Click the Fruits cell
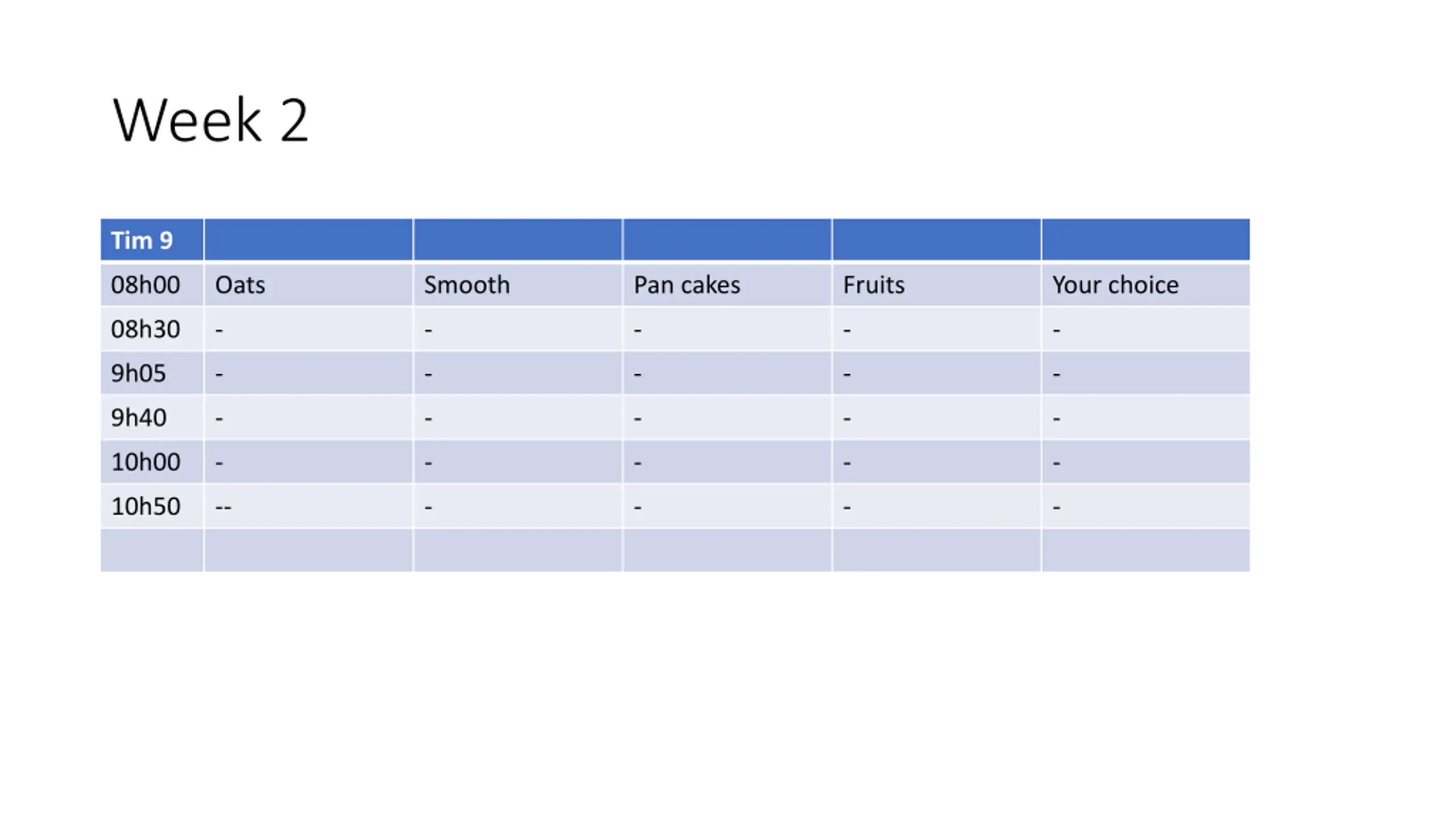The image size is (1456, 819). (x=936, y=284)
